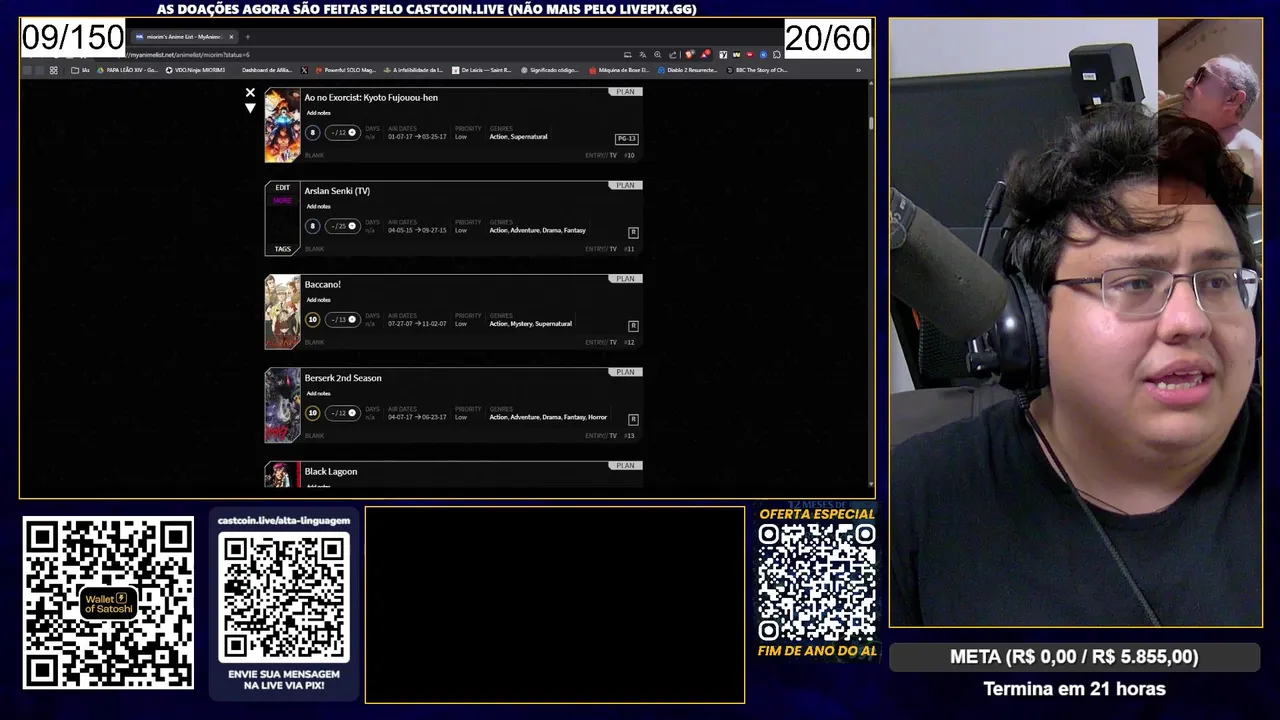The image size is (1280, 720).
Task: Increment episodes for Ao no Exorcist
Action: (x=352, y=132)
